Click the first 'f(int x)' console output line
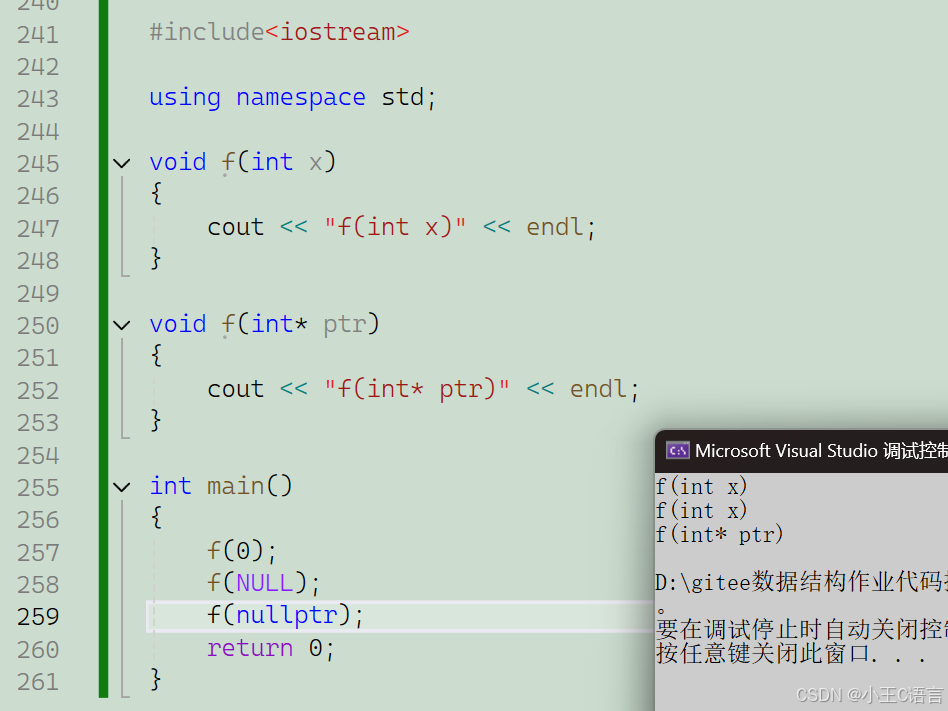Image resolution: width=948 pixels, height=711 pixels. (x=701, y=487)
